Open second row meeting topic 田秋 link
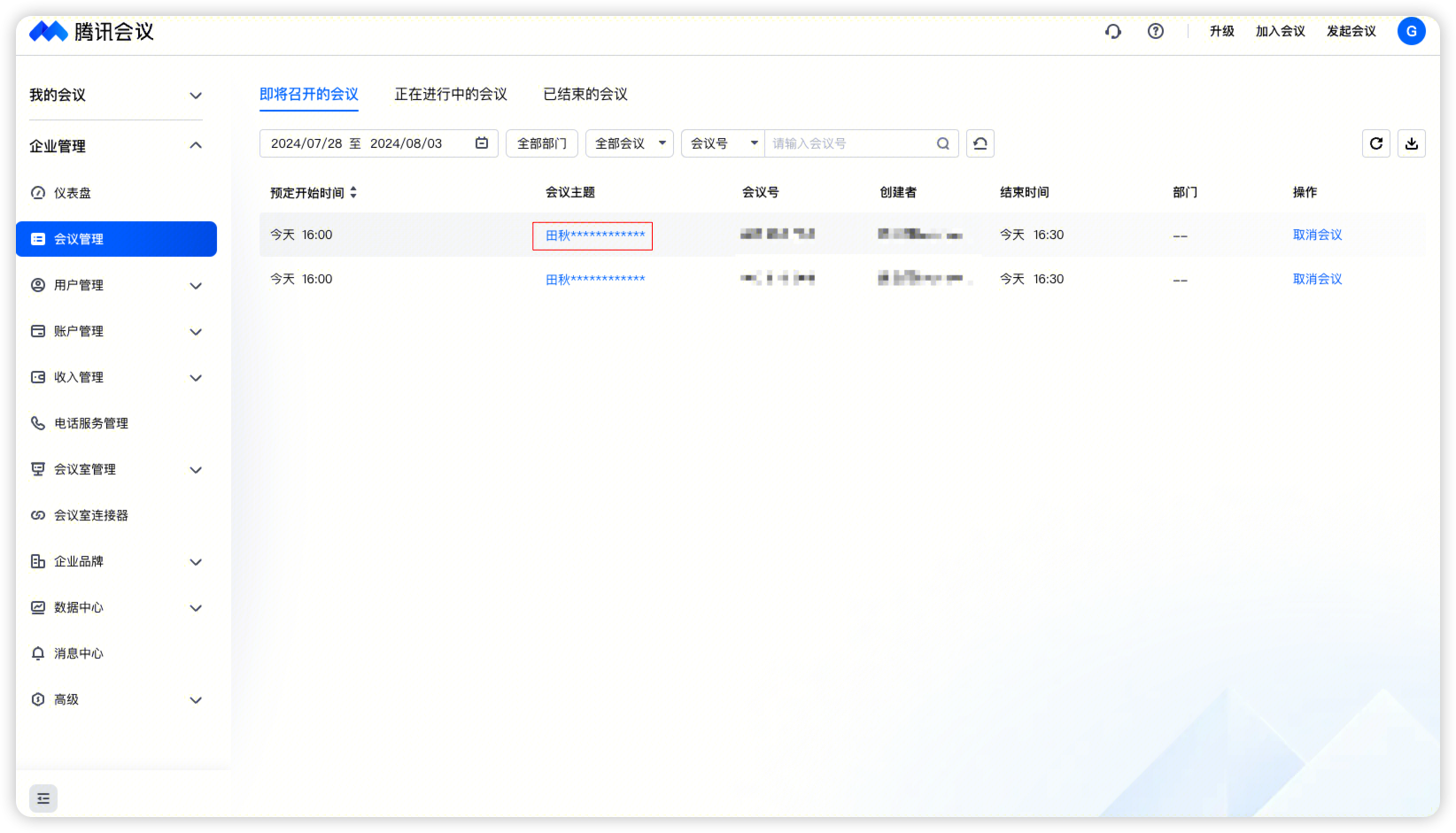The image size is (1456, 833). 595,280
